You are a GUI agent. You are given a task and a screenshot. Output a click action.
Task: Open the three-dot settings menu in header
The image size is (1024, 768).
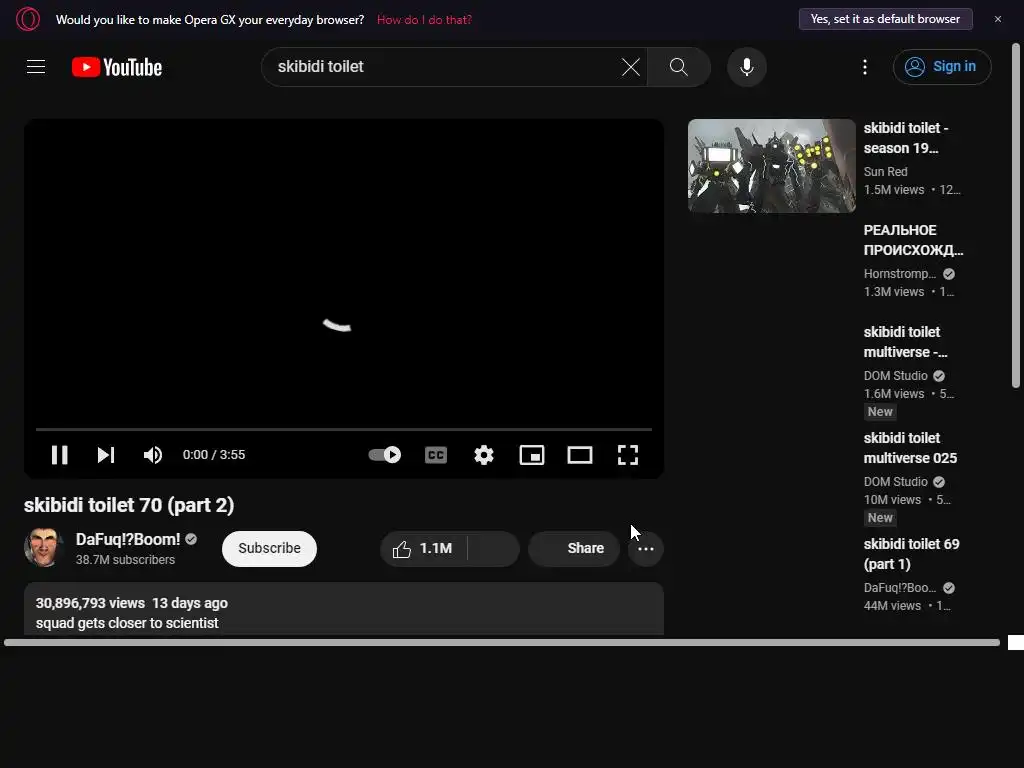tap(865, 67)
